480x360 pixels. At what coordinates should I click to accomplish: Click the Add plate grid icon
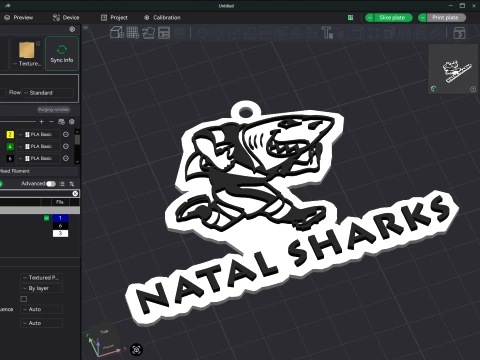(x=133, y=33)
